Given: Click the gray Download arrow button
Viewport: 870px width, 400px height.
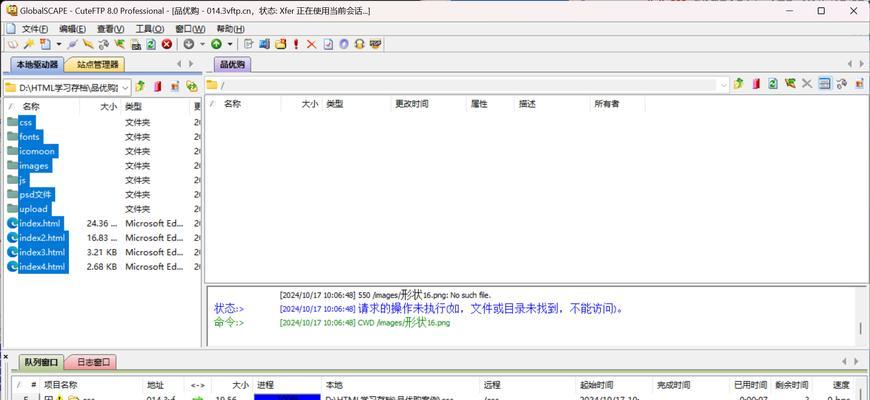Looking at the screenshot, I should pyautogui.click(x=189, y=44).
